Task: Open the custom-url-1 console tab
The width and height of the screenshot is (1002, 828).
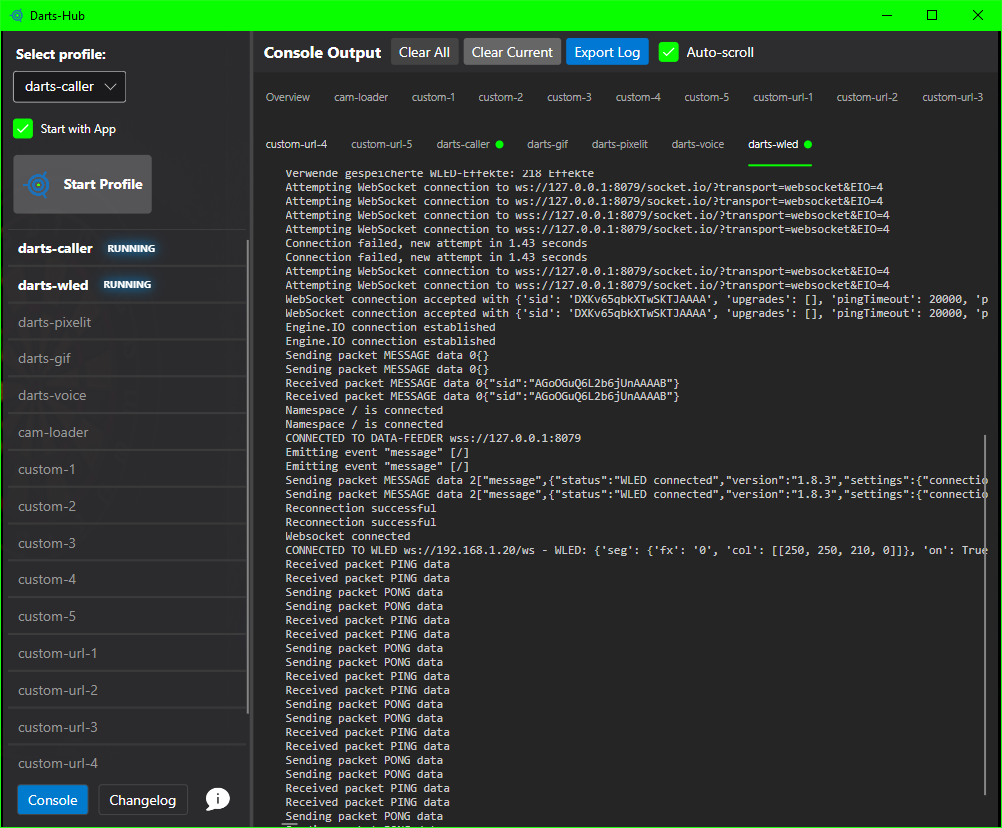Action: click(783, 97)
